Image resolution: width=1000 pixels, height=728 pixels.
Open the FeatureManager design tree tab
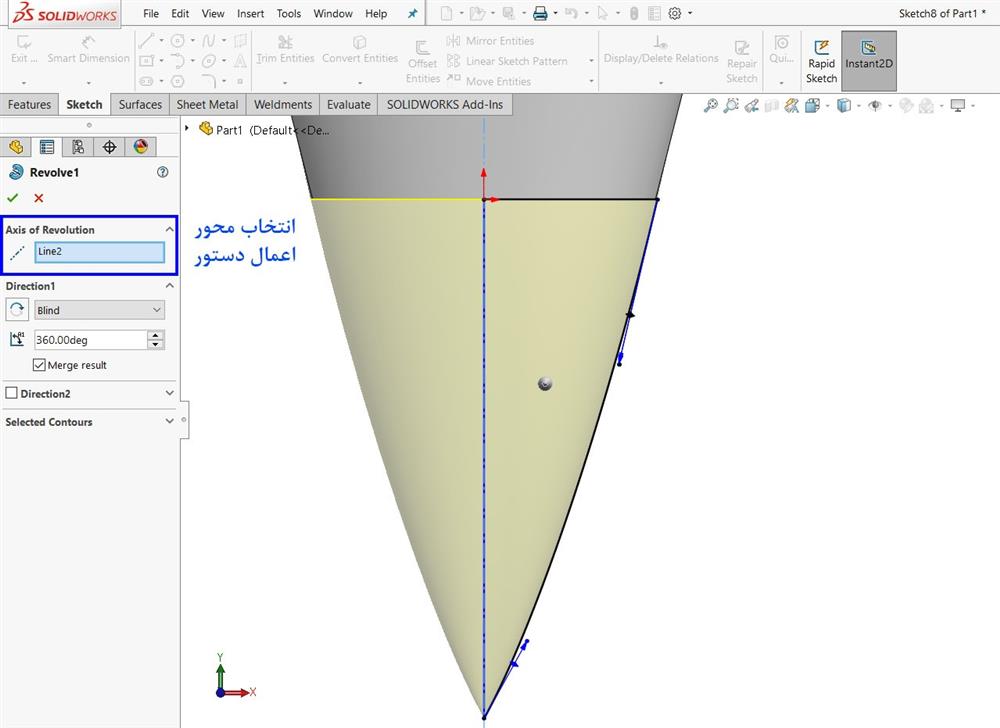[x=16, y=147]
